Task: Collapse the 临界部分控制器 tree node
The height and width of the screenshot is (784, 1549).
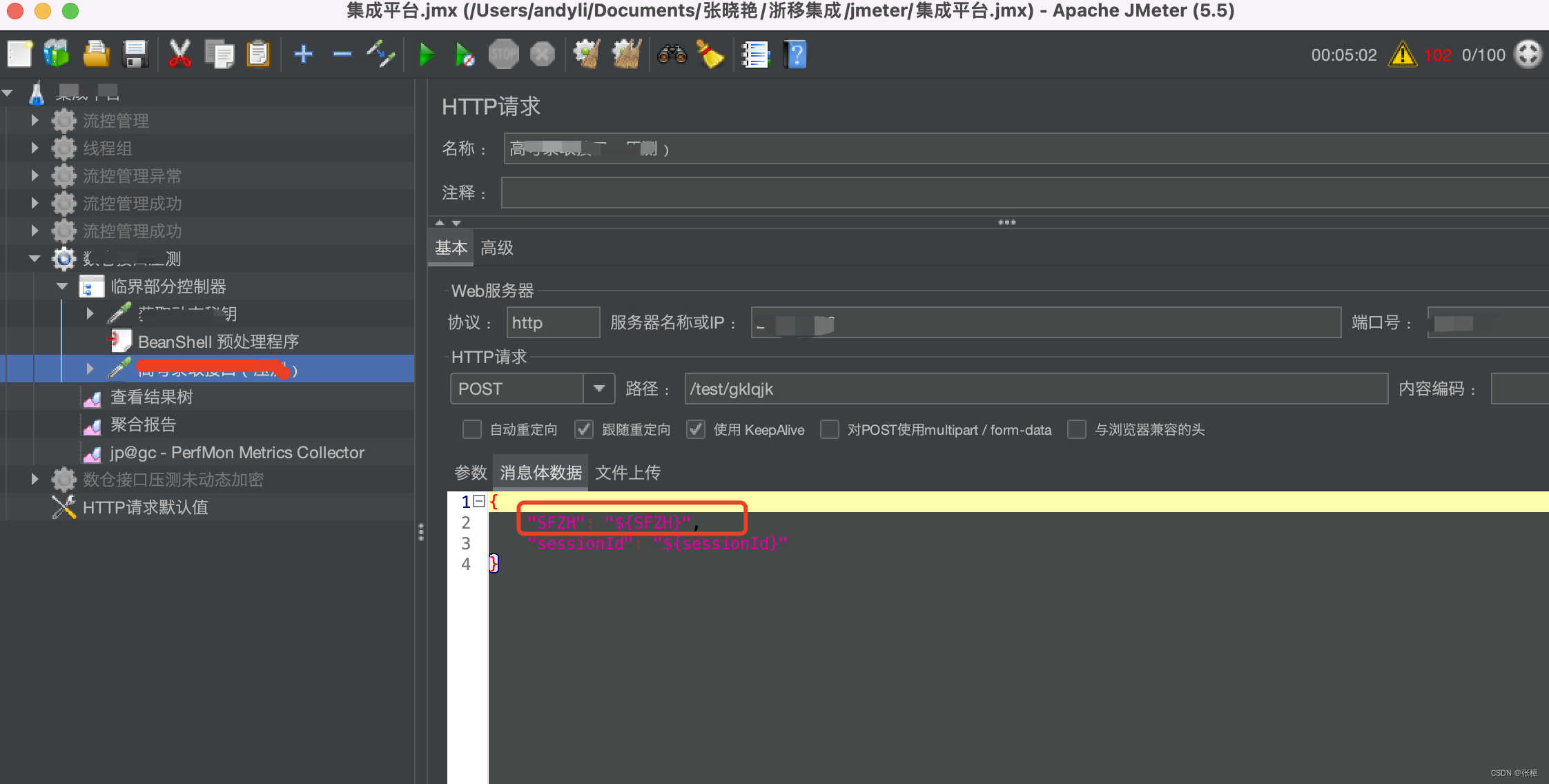Action: 62,286
